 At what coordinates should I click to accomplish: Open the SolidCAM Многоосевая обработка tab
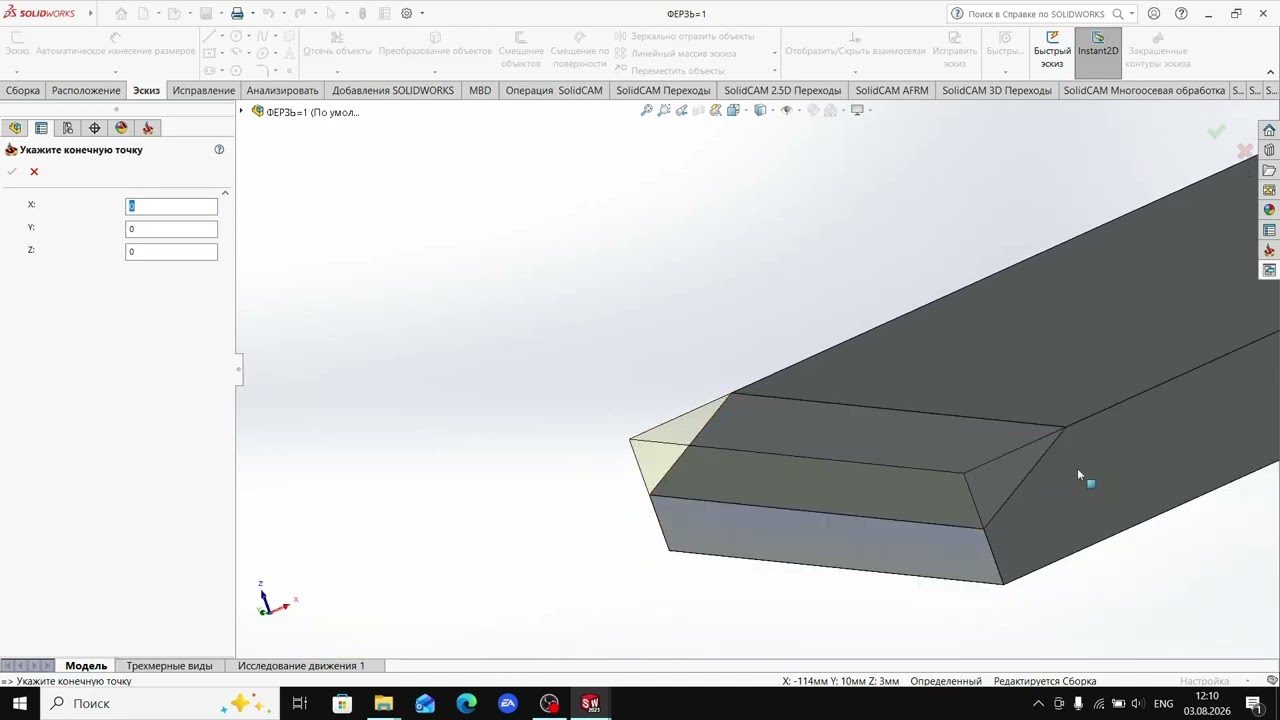(x=1144, y=90)
